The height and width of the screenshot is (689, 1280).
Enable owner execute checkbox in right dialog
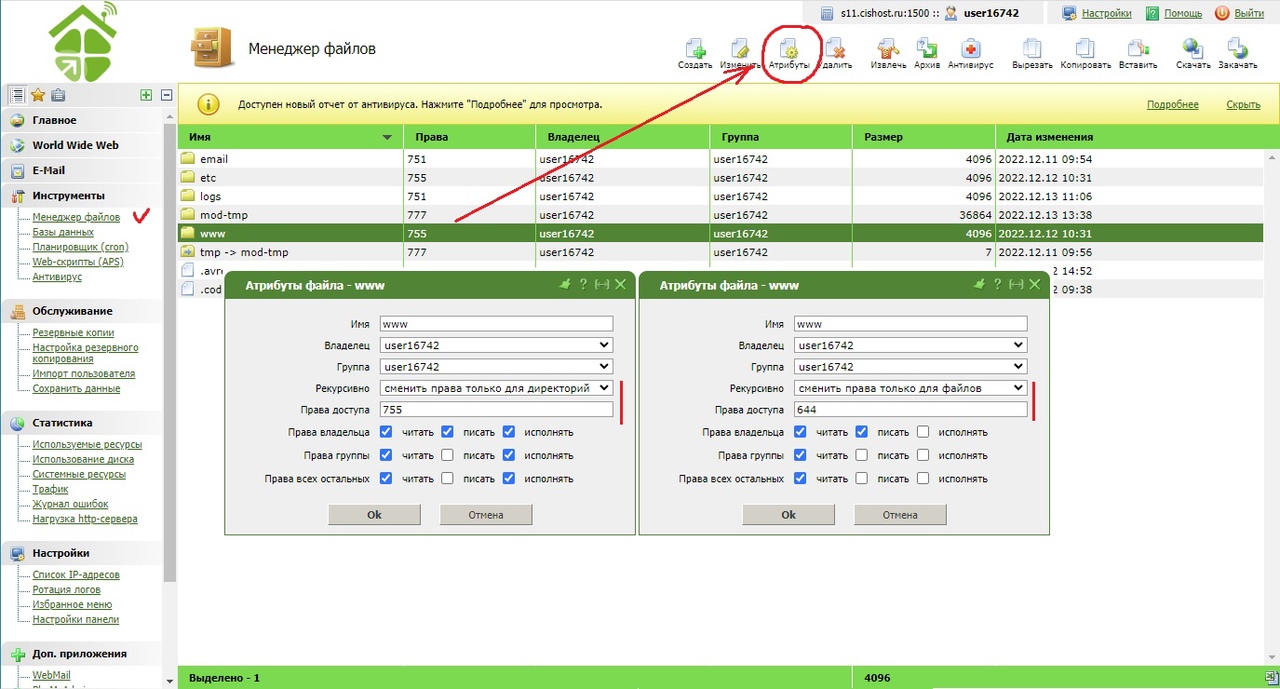923,432
